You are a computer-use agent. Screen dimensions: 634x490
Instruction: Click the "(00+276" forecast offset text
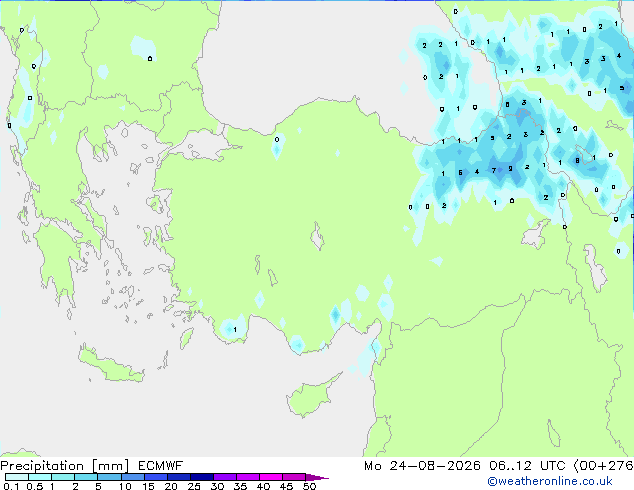point(604,466)
